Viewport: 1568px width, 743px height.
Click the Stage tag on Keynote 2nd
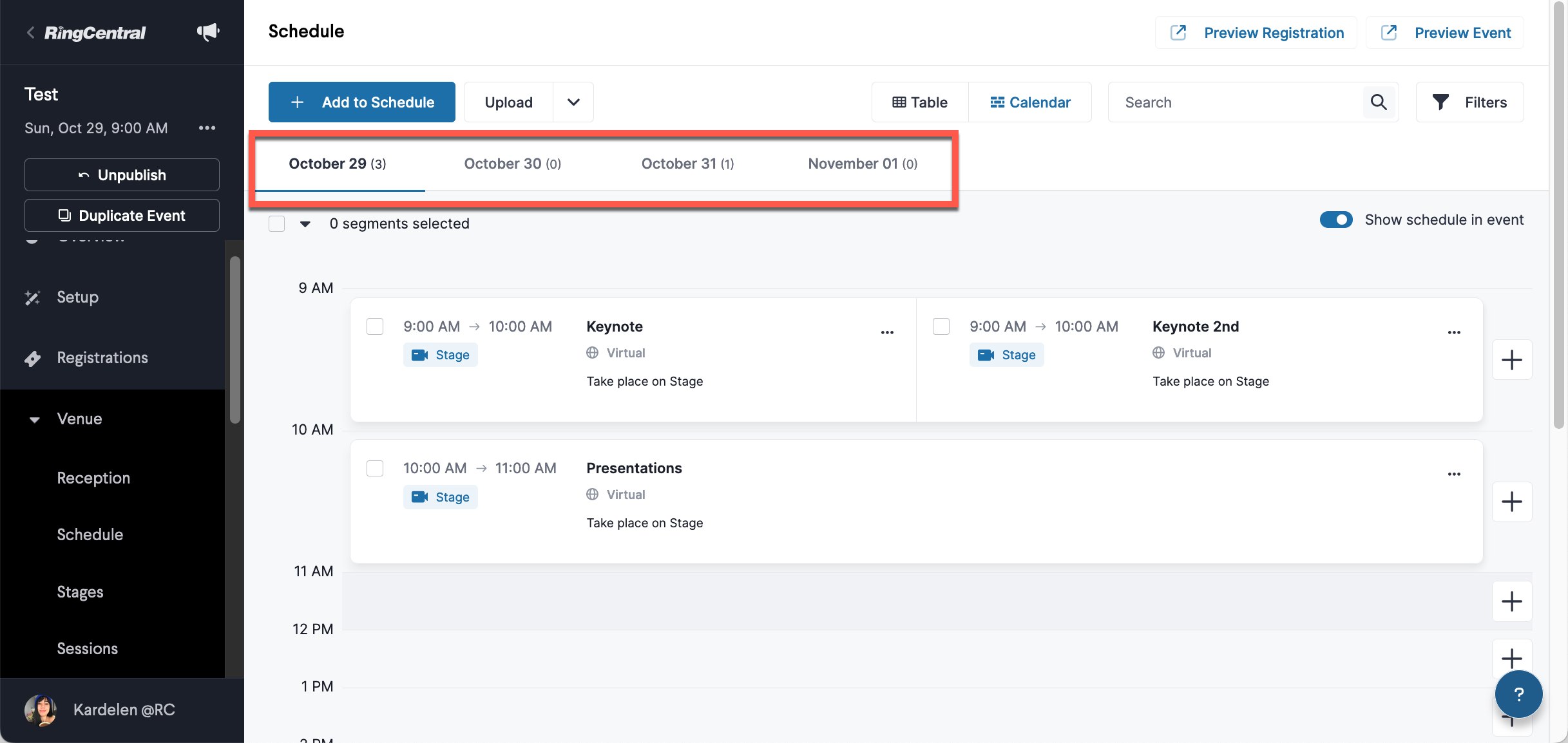point(1007,355)
